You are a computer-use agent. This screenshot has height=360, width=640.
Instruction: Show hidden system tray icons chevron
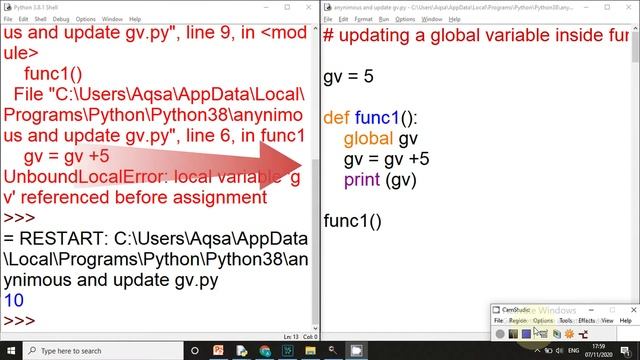click(x=537, y=351)
